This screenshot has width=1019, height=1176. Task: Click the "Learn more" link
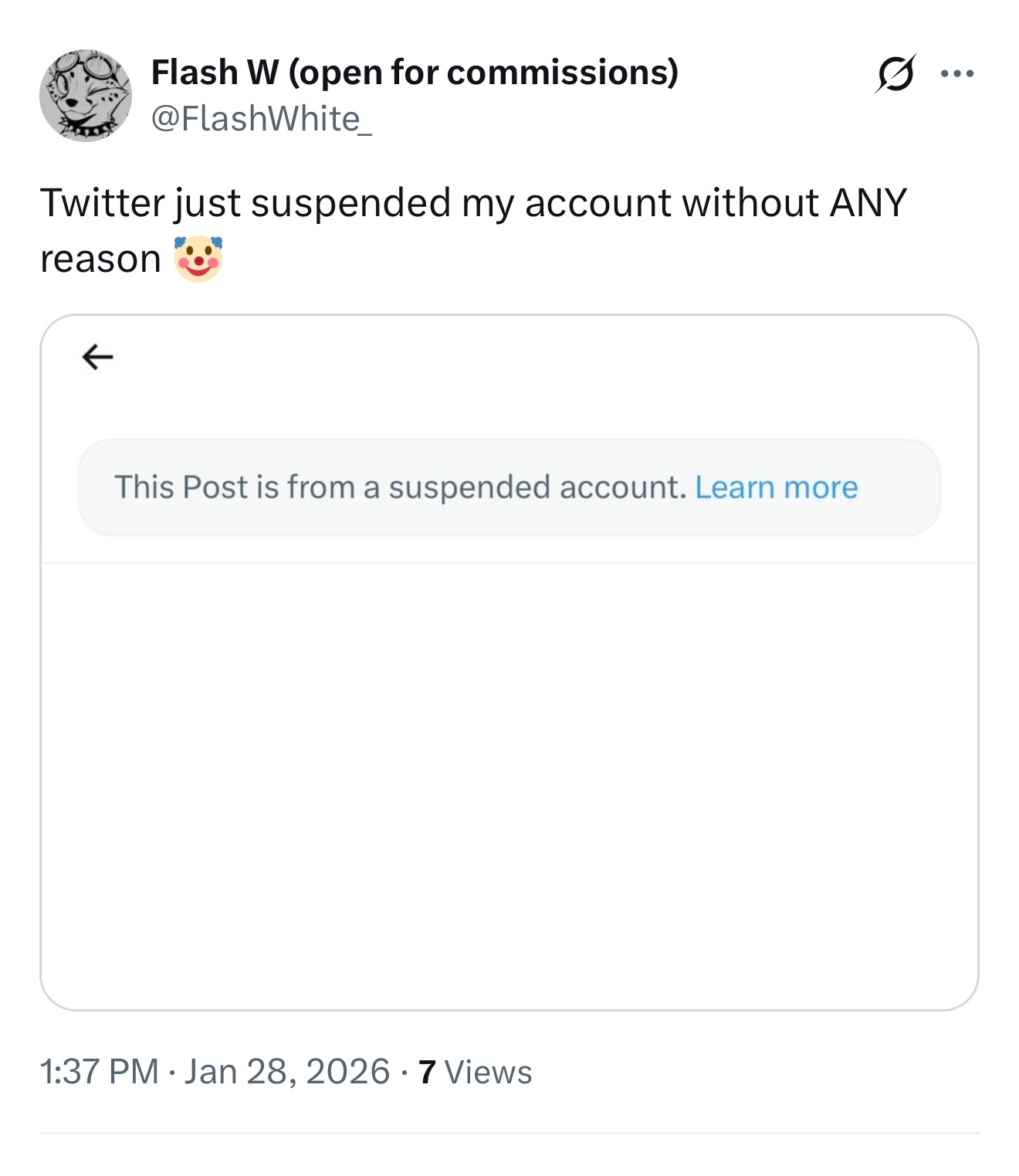point(776,487)
